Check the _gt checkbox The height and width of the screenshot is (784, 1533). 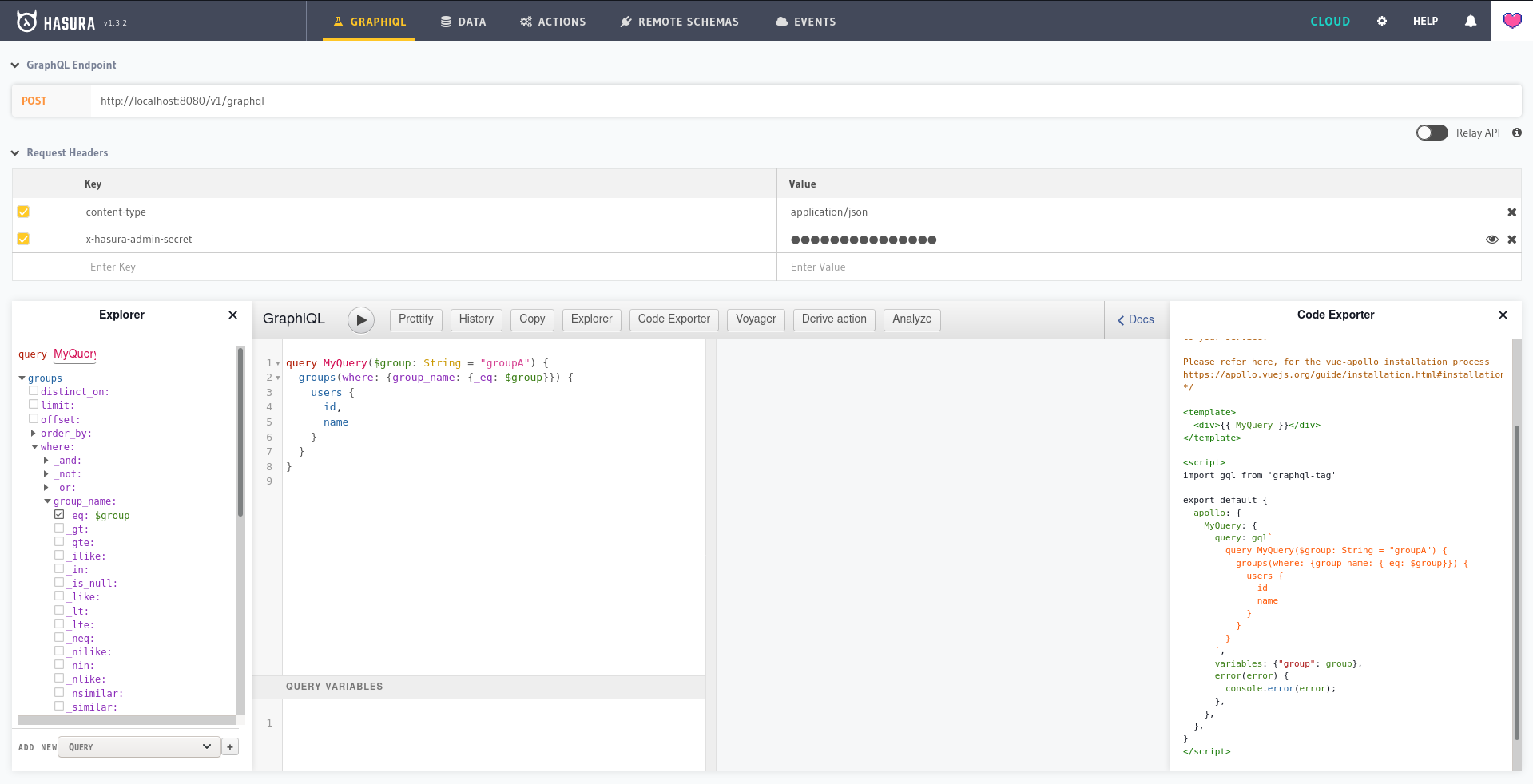[x=59, y=528]
